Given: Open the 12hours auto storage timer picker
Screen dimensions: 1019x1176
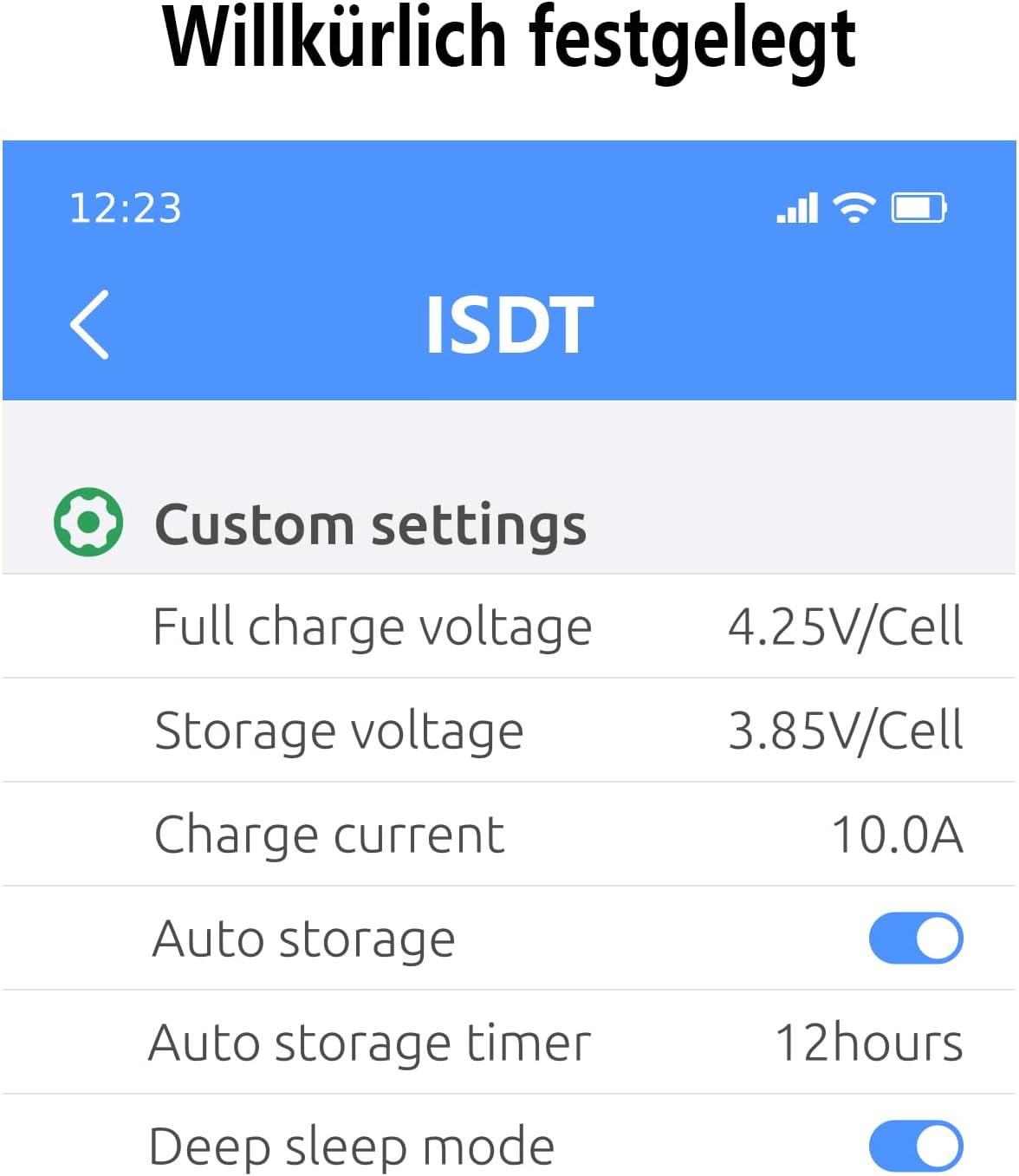Looking at the screenshot, I should [869, 1043].
